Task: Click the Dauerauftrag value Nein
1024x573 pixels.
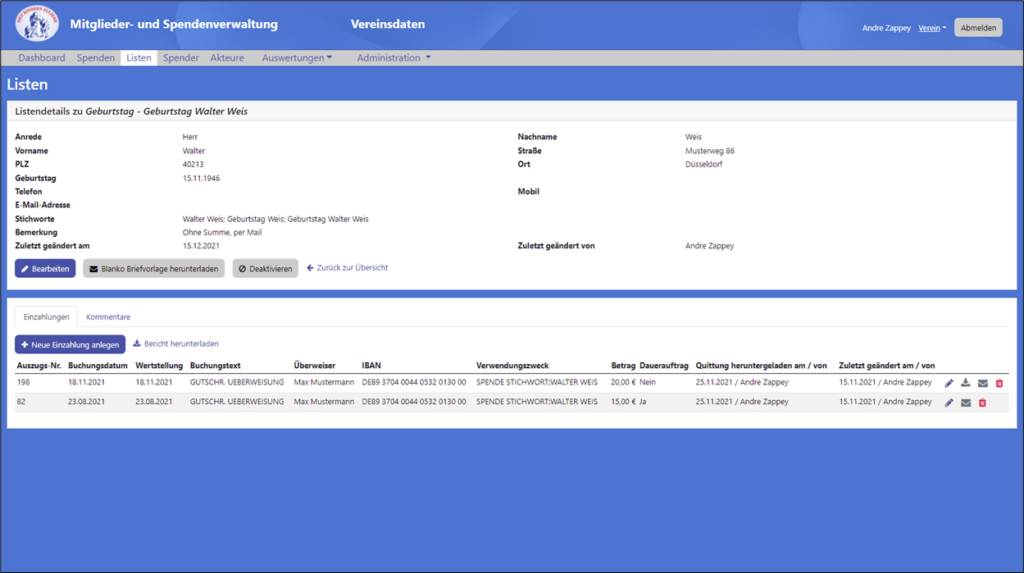Action: [x=648, y=382]
